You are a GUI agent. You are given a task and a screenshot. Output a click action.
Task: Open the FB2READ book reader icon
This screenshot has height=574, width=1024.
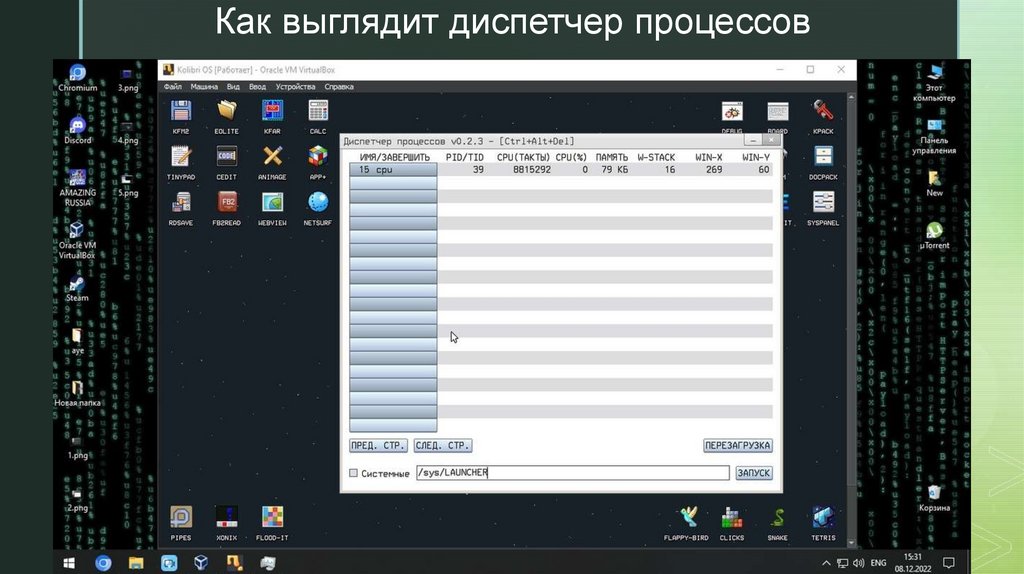point(227,202)
